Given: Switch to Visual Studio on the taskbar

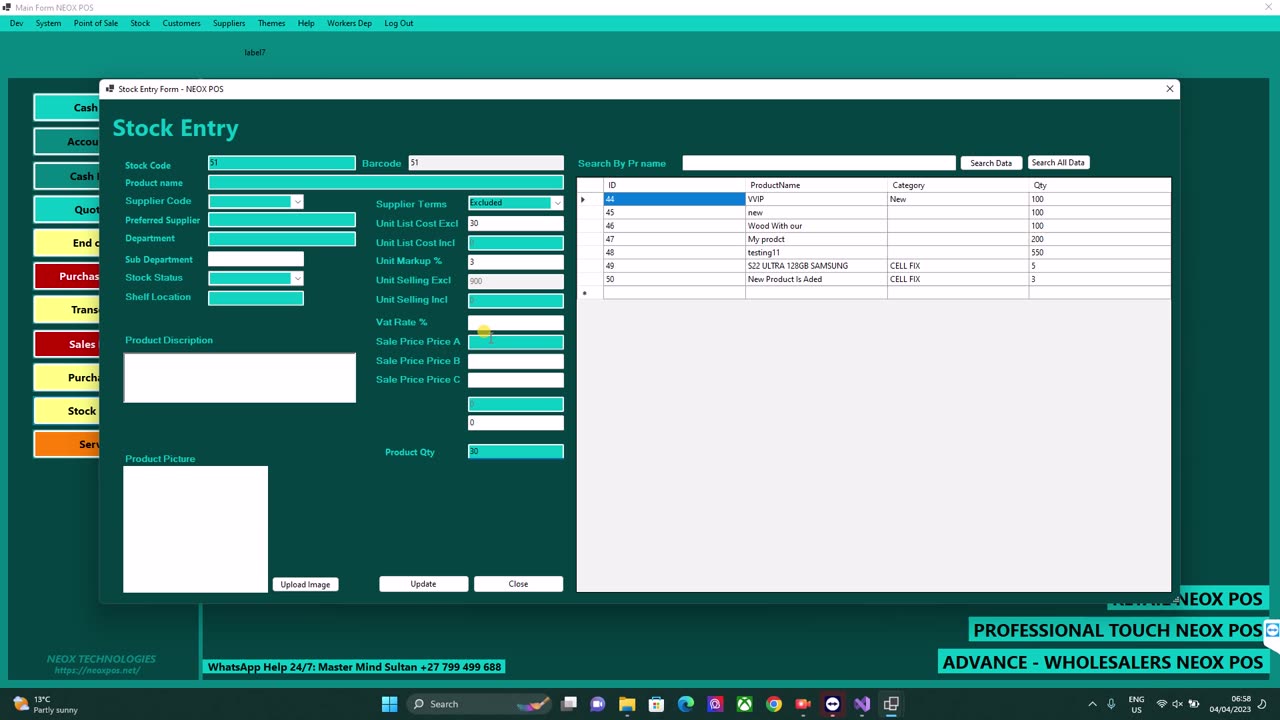Looking at the screenshot, I should [862, 704].
